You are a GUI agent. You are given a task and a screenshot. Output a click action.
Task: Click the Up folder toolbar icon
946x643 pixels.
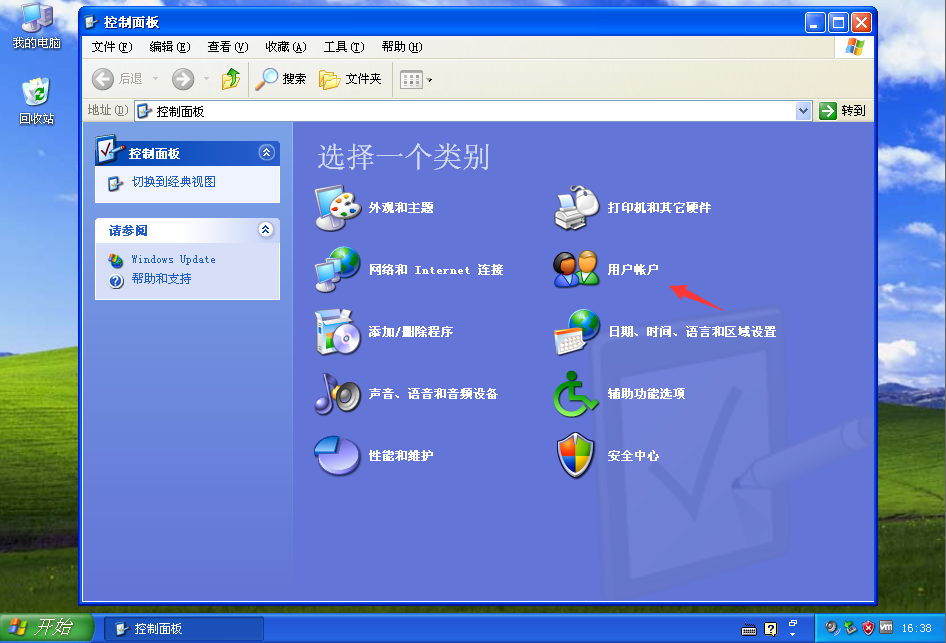tap(230, 79)
